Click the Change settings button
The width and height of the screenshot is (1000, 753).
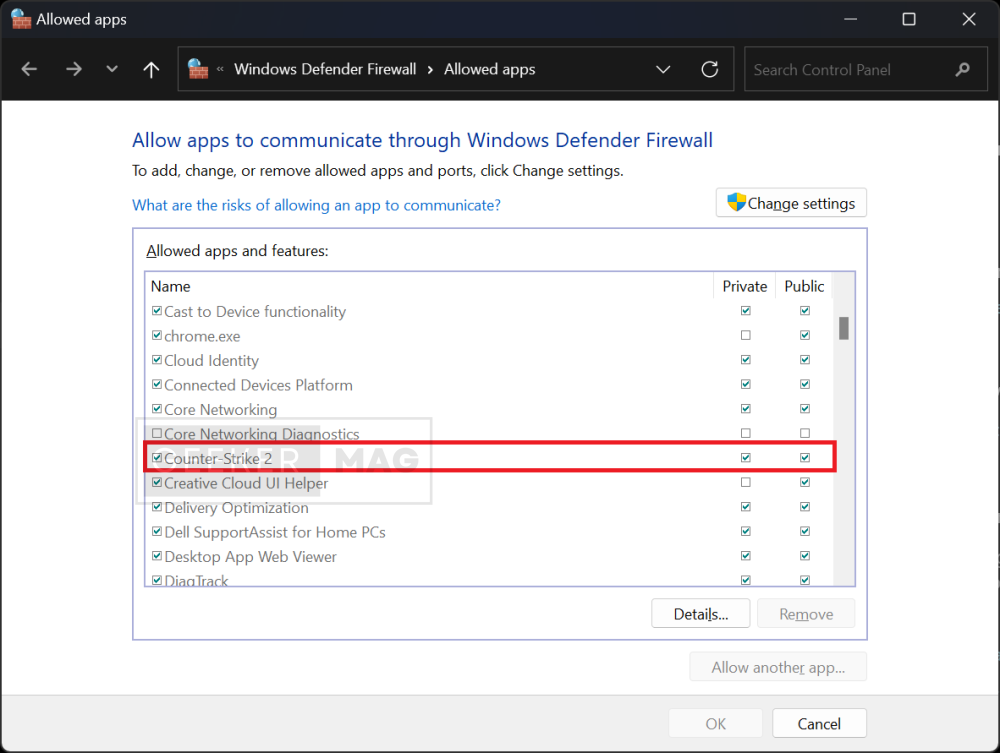click(791, 203)
